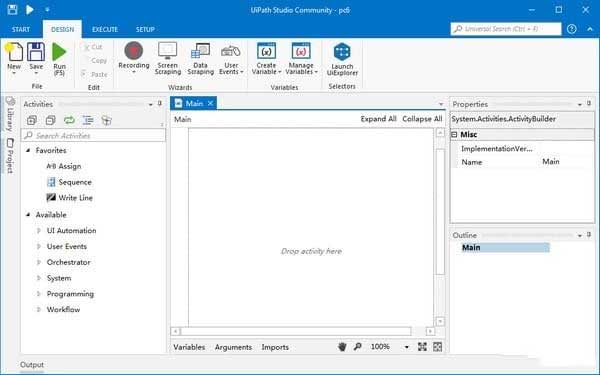The height and width of the screenshot is (375, 600).
Task: Click the New file icon in ribbon
Action: pyautogui.click(x=14, y=52)
